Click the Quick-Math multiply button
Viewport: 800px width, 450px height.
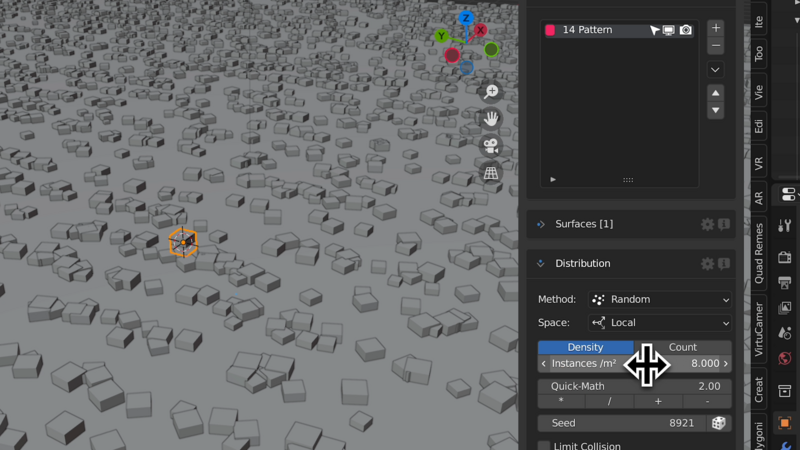pos(561,402)
